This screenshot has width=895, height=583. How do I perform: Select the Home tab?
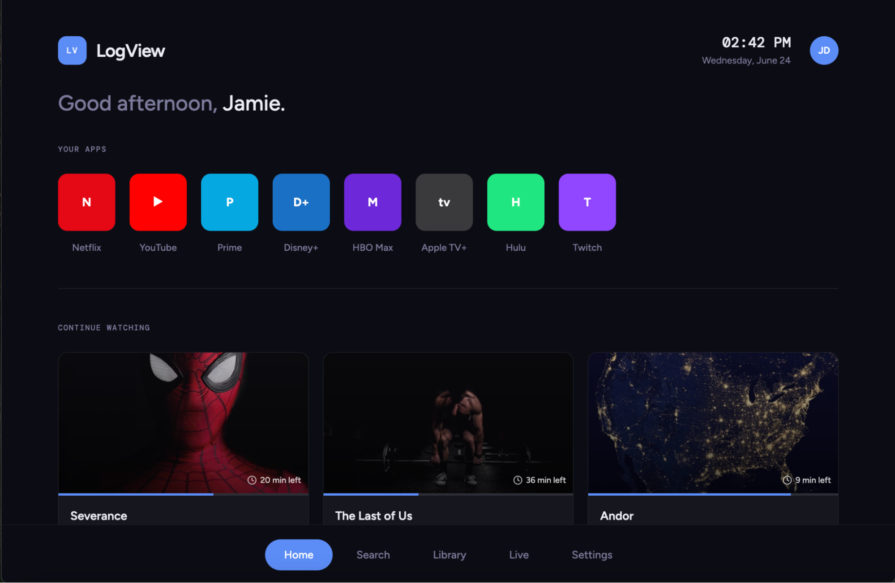[x=299, y=554]
